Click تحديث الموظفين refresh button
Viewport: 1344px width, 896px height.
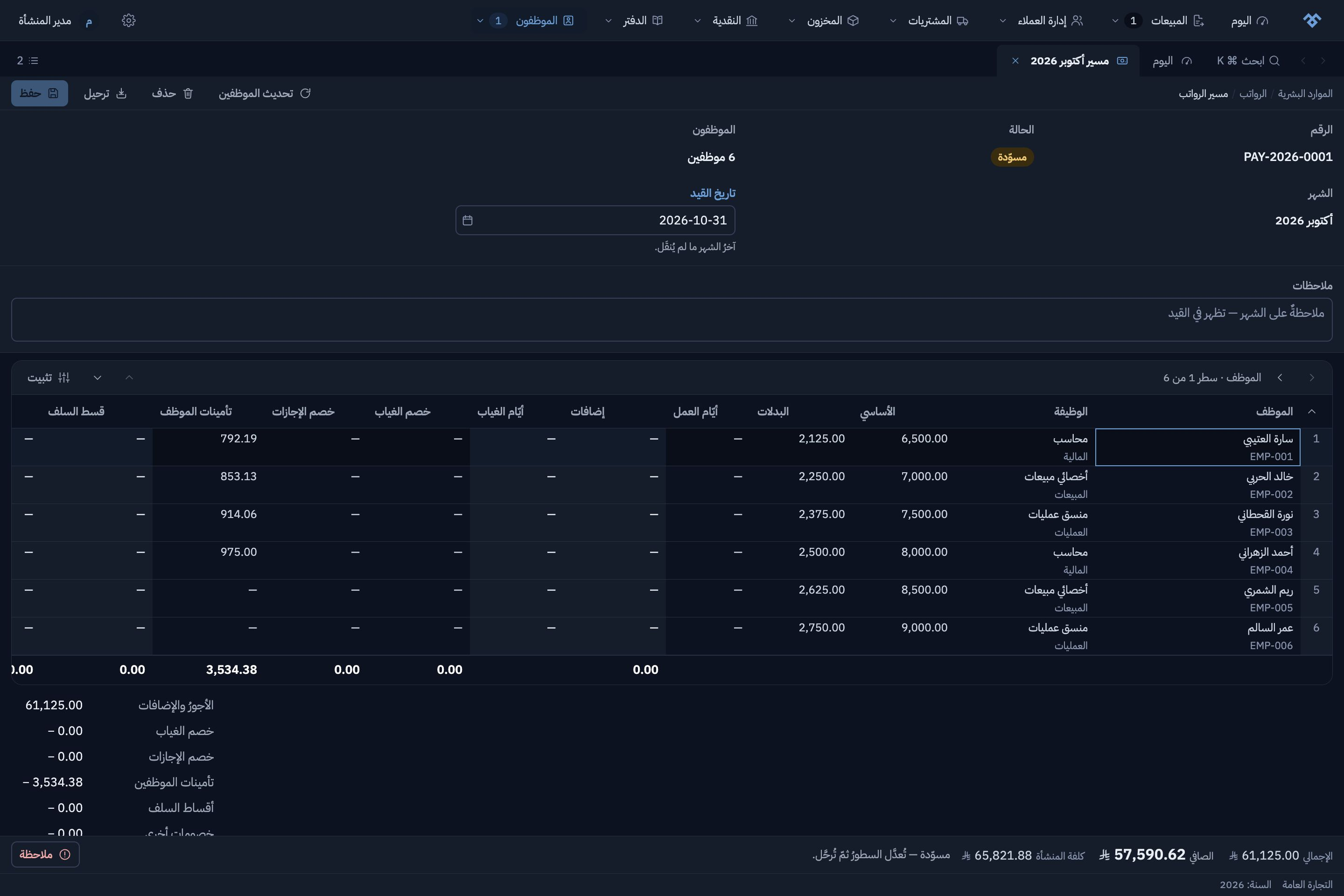coord(265,93)
